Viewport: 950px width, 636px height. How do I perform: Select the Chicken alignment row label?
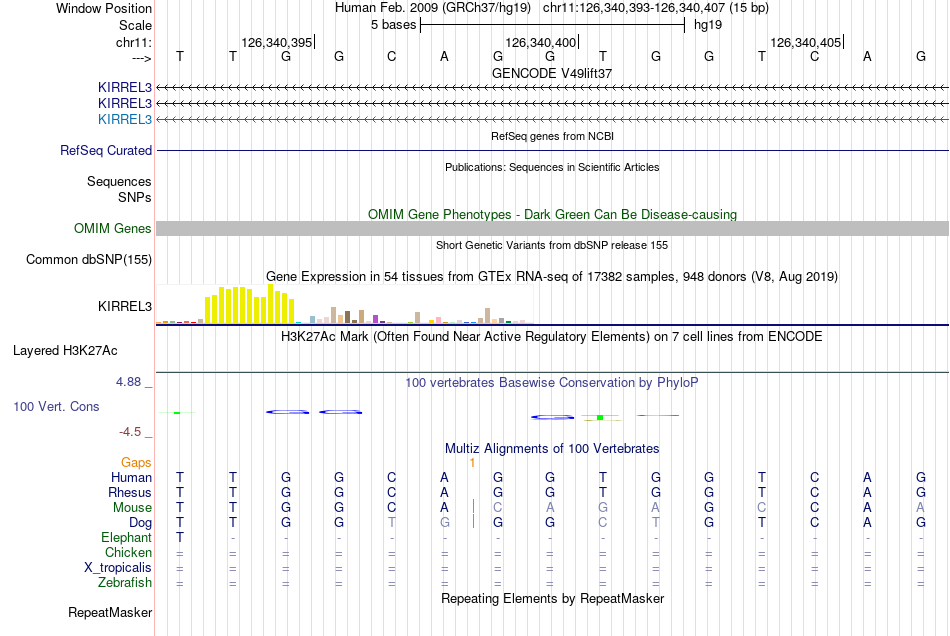pos(128,552)
